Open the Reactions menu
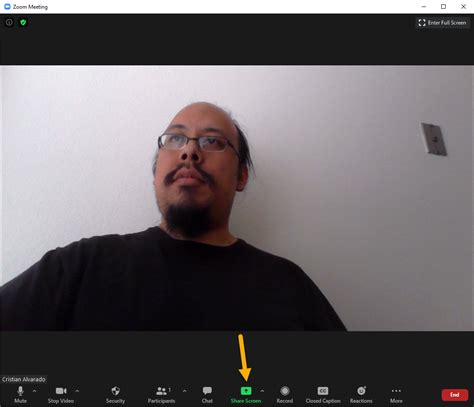The image size is (474, 407). tap(361, 394)
